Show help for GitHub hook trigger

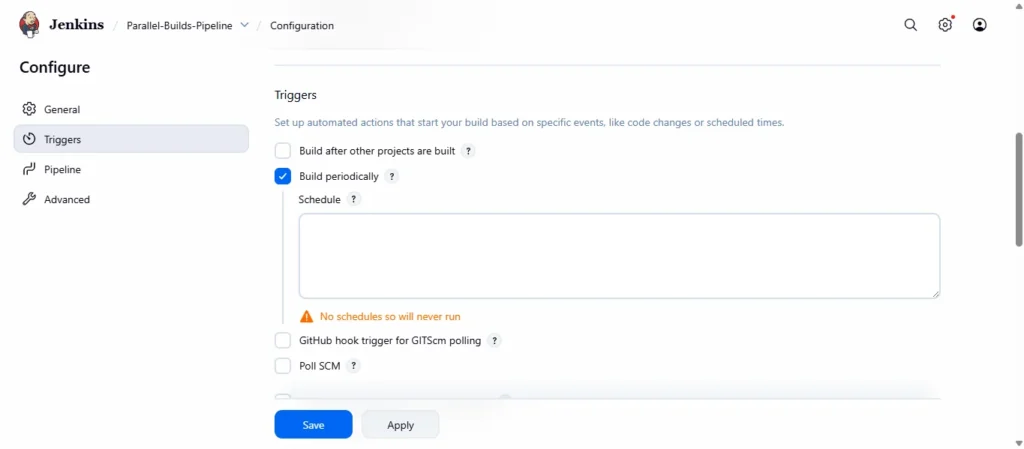pos(494,341)
